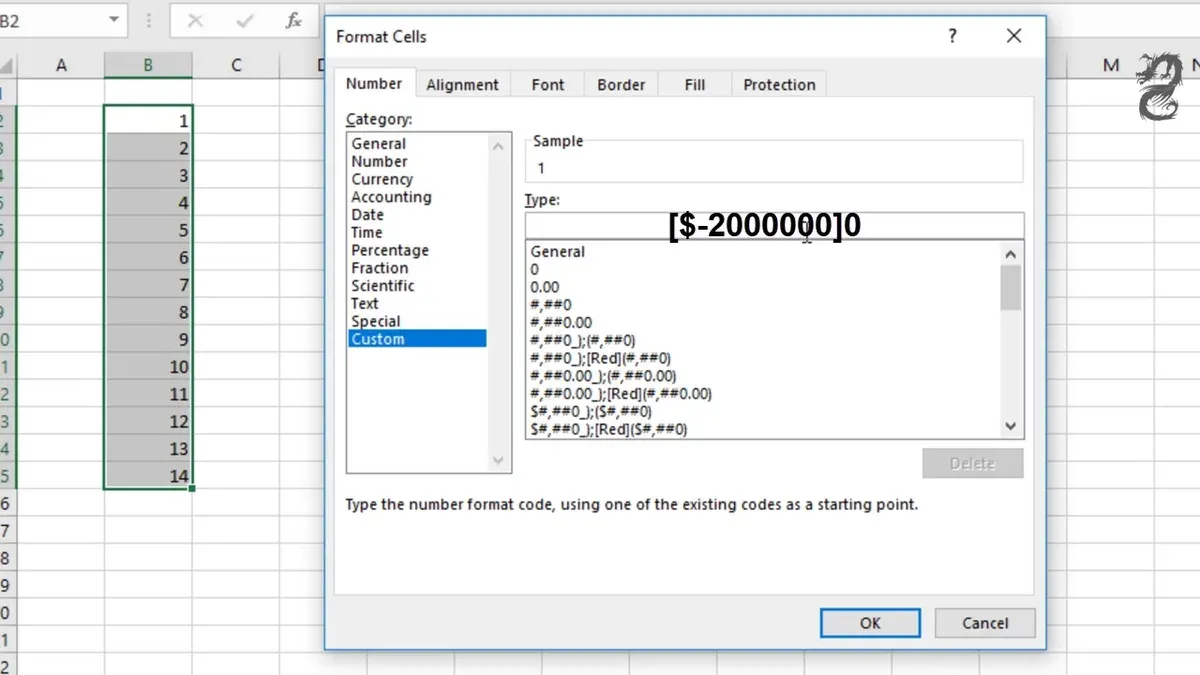Click OK to apply the format
1200x675 pixels.
[870, 623]
